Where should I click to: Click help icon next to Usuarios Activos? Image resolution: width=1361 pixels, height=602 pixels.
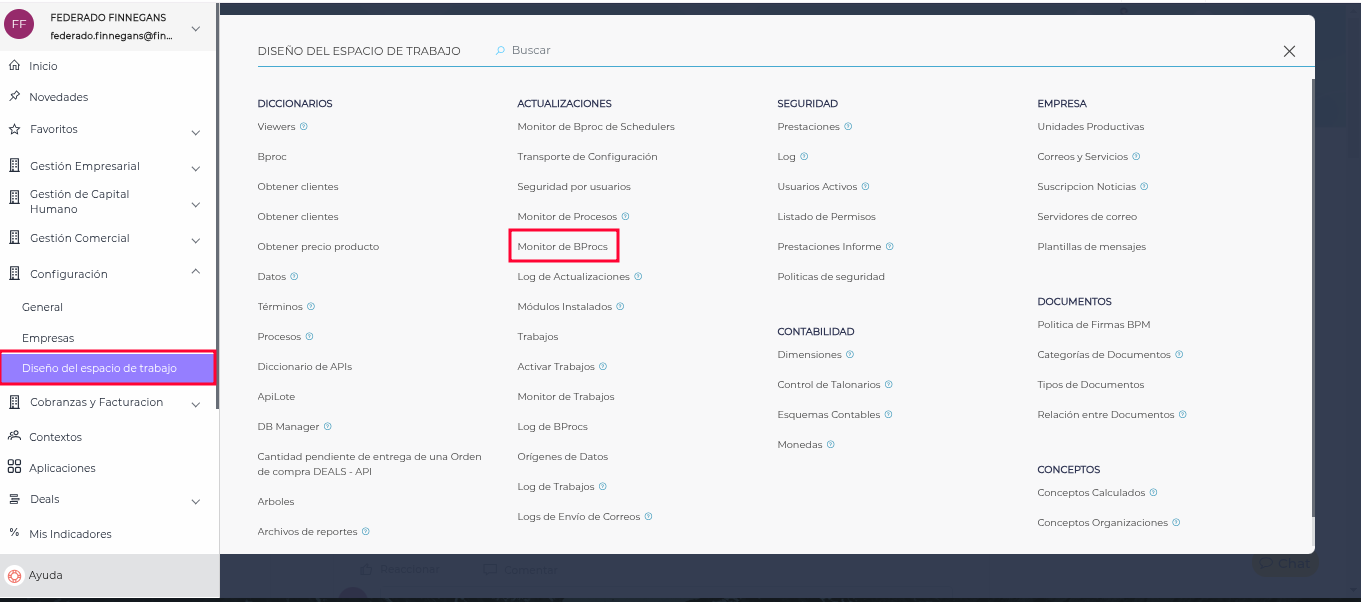866,186
